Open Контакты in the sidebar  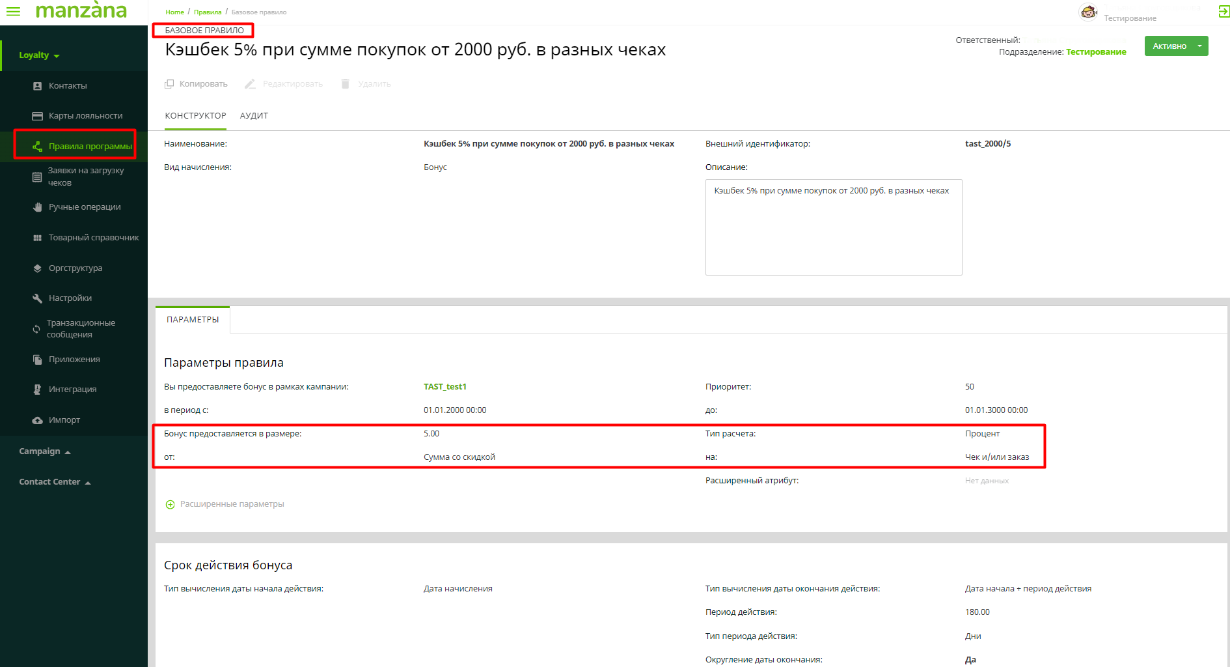pyautogui.click(x=67, y=86)
